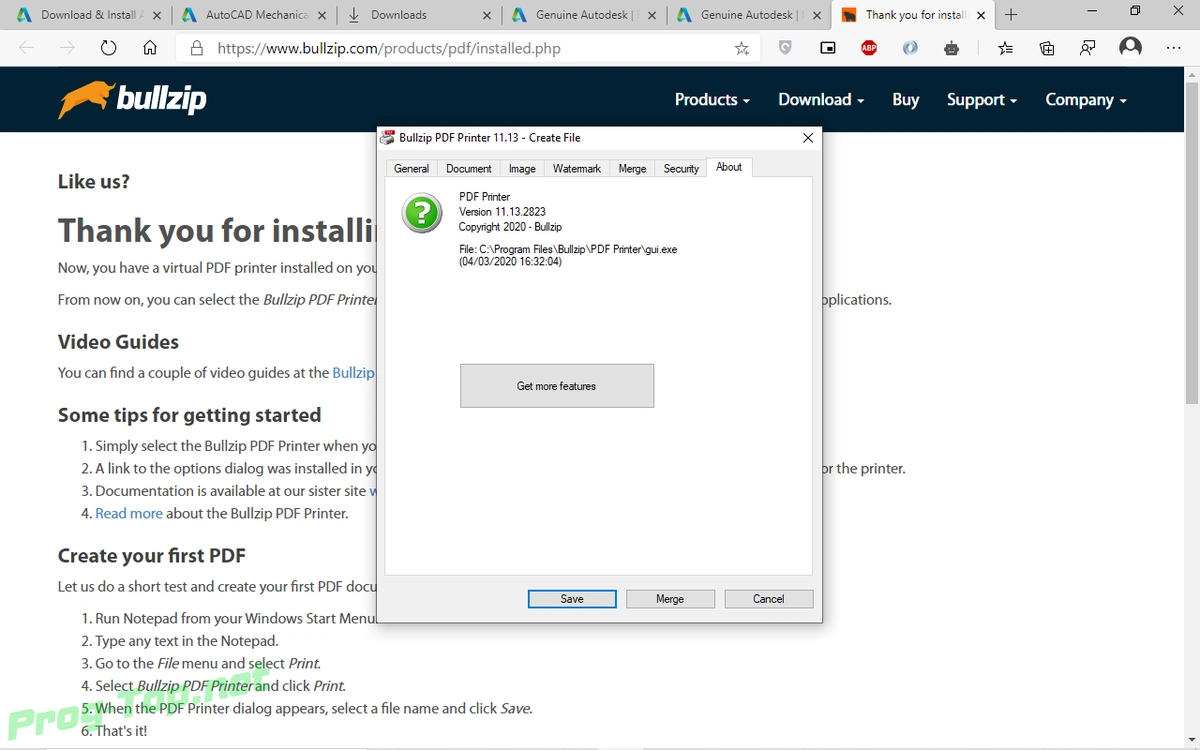Click the Merge button at dialog bottom
This screenshot has width=1200, height=750.
(670, 599)
